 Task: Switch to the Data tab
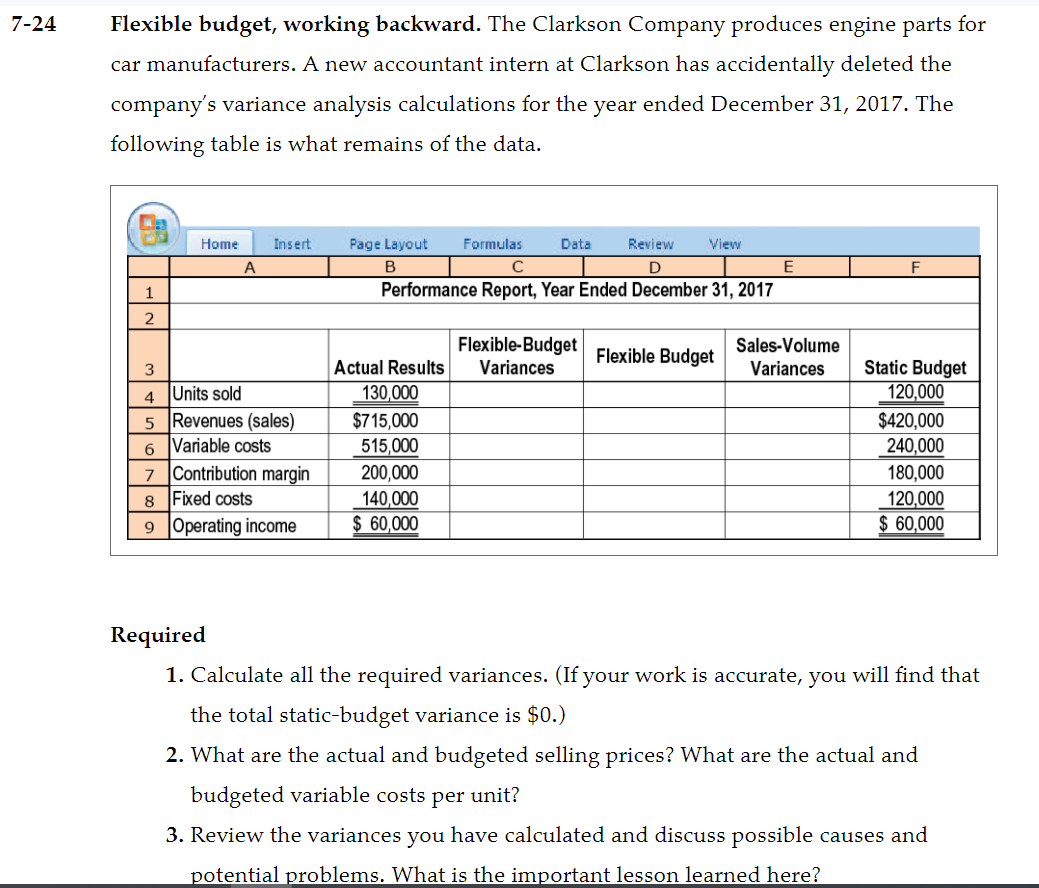[576, 243]
